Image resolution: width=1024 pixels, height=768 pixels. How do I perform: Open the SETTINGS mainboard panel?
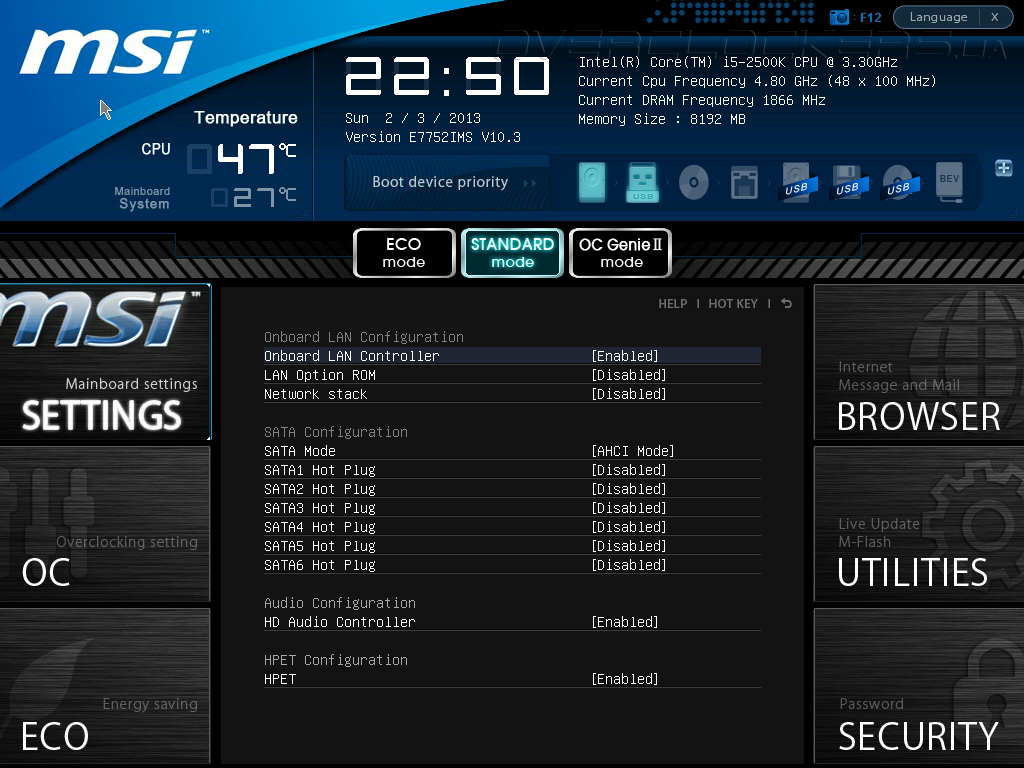105,362
